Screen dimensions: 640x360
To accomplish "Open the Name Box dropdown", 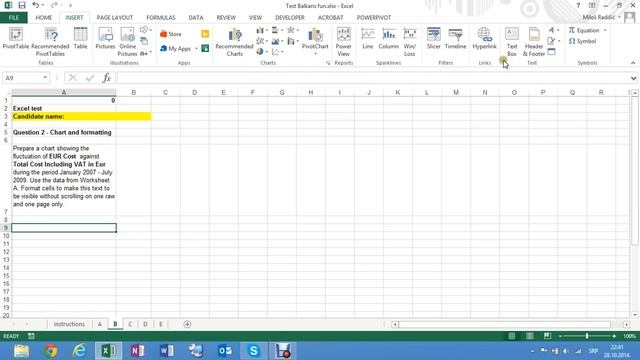I will (x=45, y=78).
